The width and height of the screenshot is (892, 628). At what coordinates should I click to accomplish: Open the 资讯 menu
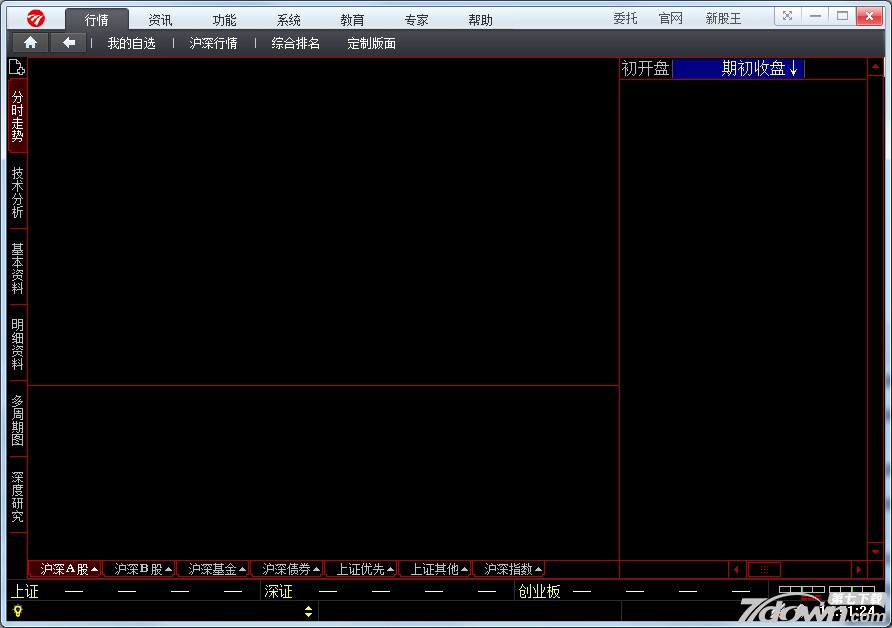click(x=160, y=20)
